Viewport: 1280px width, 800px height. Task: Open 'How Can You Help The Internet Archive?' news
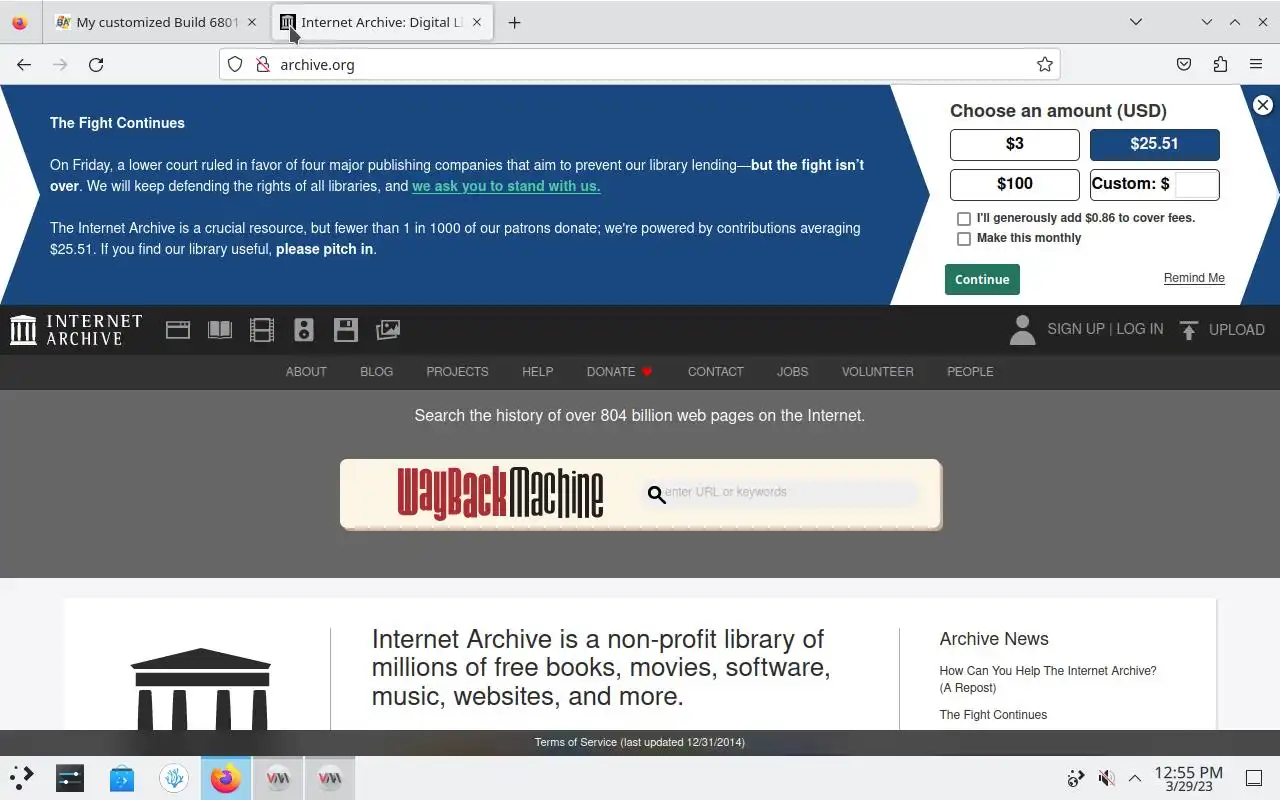[x=1048, y=679]
